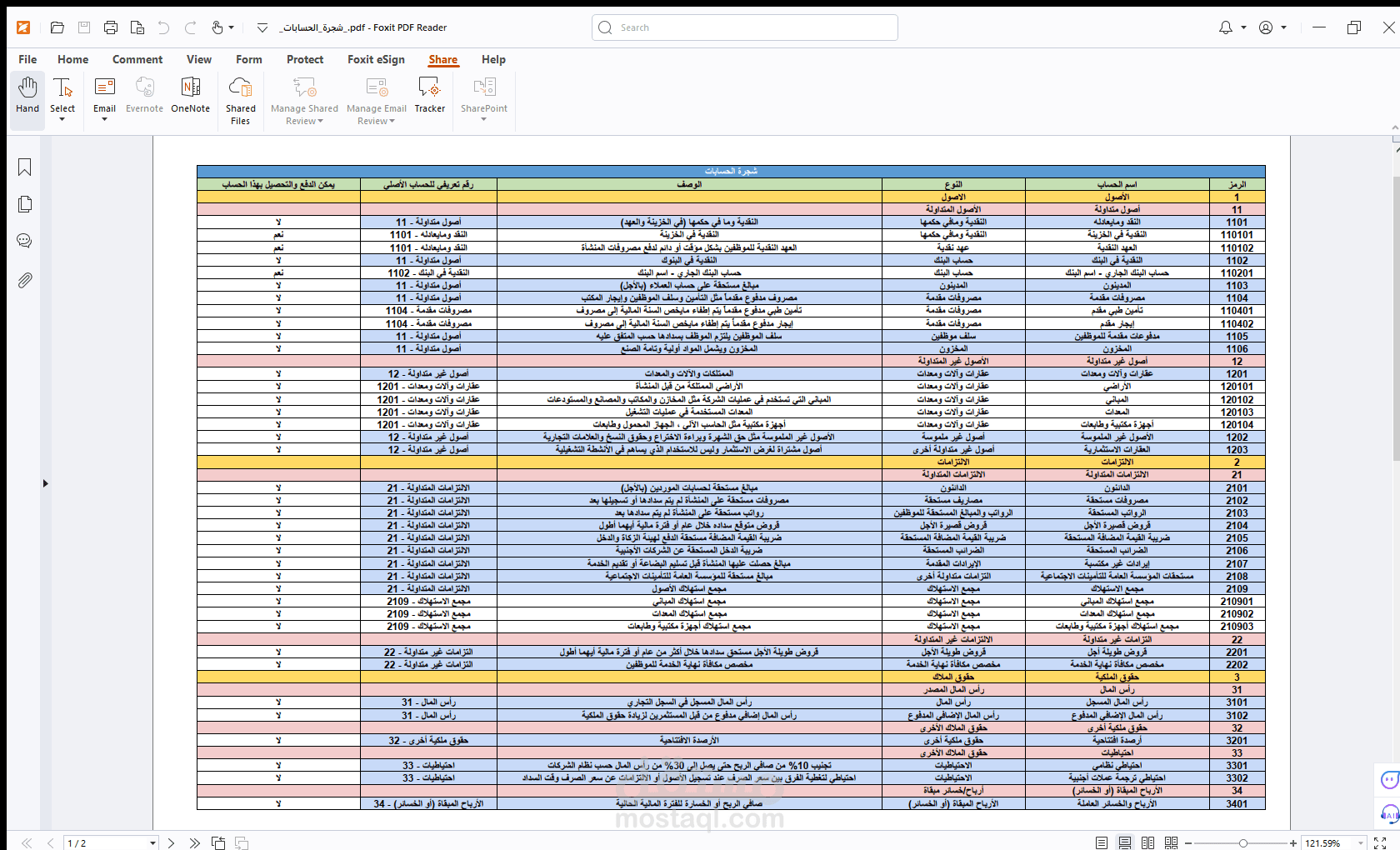The width and height of the screenshot is (1400, 850).
Task: Enable single page view
Action: tap(1102, 843)
